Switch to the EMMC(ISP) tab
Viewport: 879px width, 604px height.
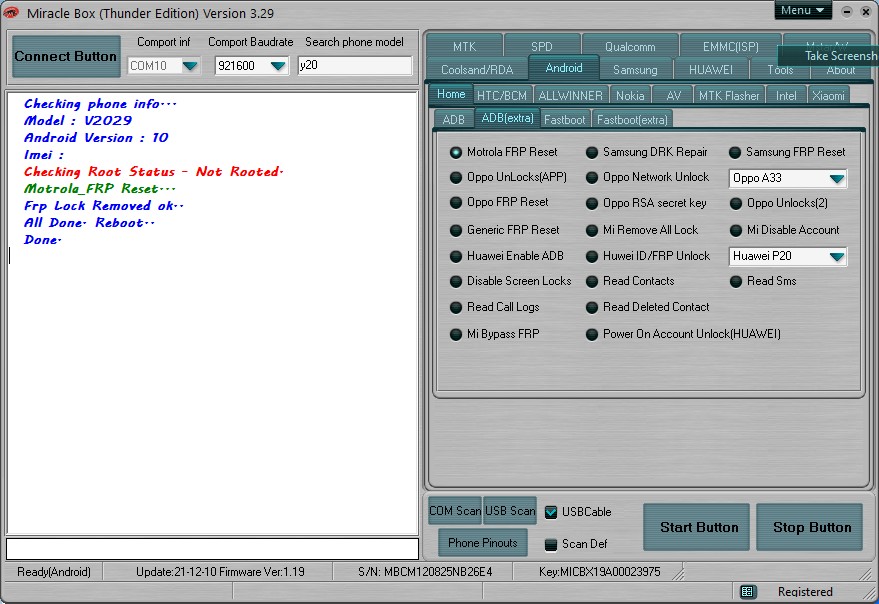point(730,46)
